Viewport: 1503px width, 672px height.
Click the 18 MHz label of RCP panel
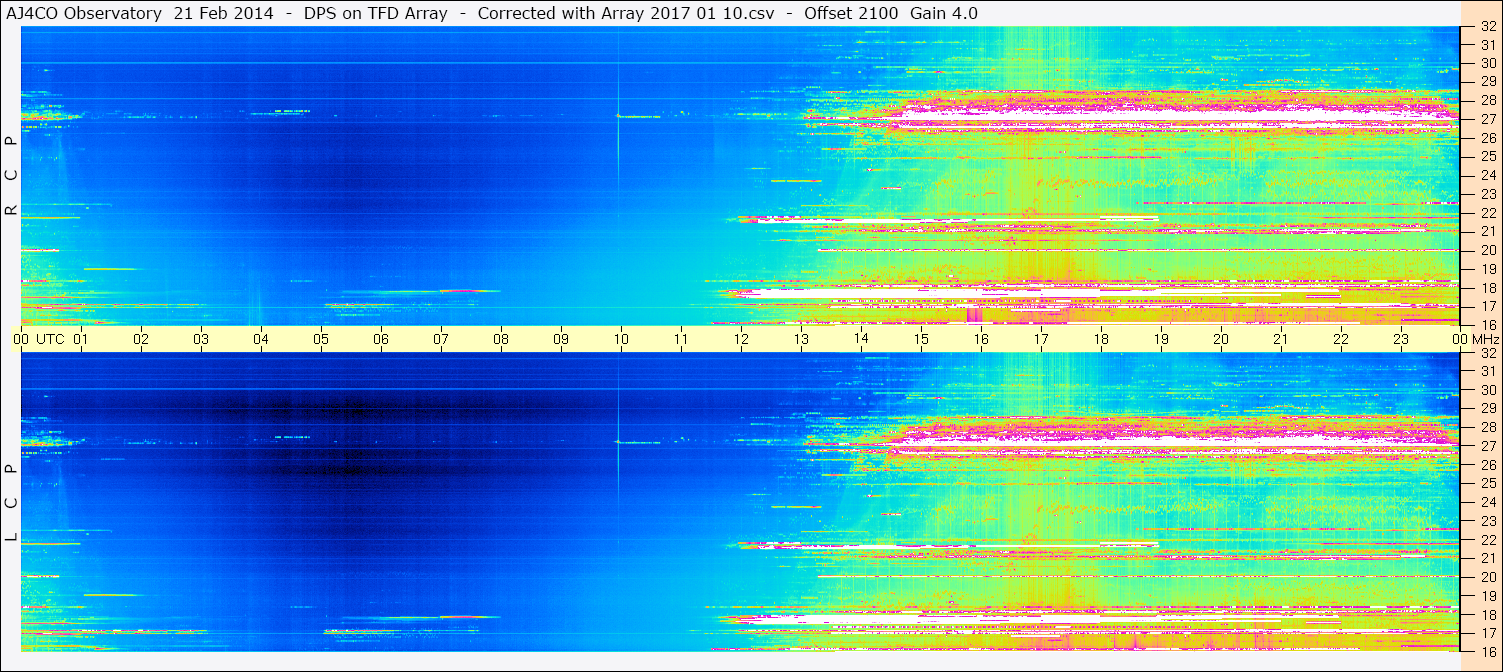pos(1488,288)
